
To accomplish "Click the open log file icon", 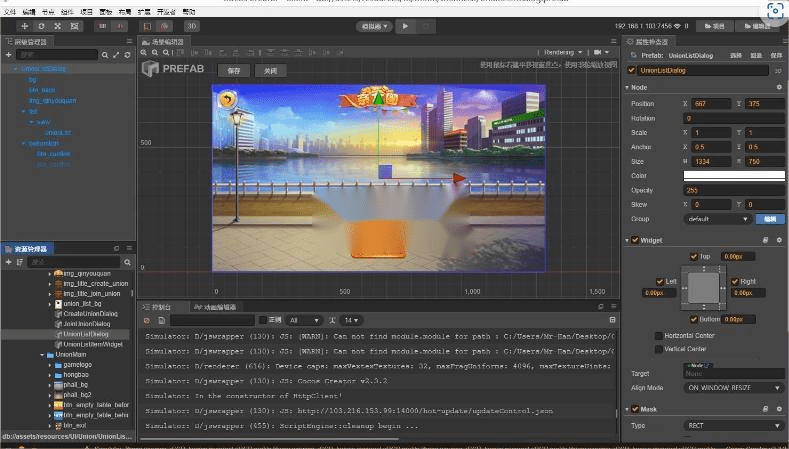I will pyautogui.click(x=162, y=320).
